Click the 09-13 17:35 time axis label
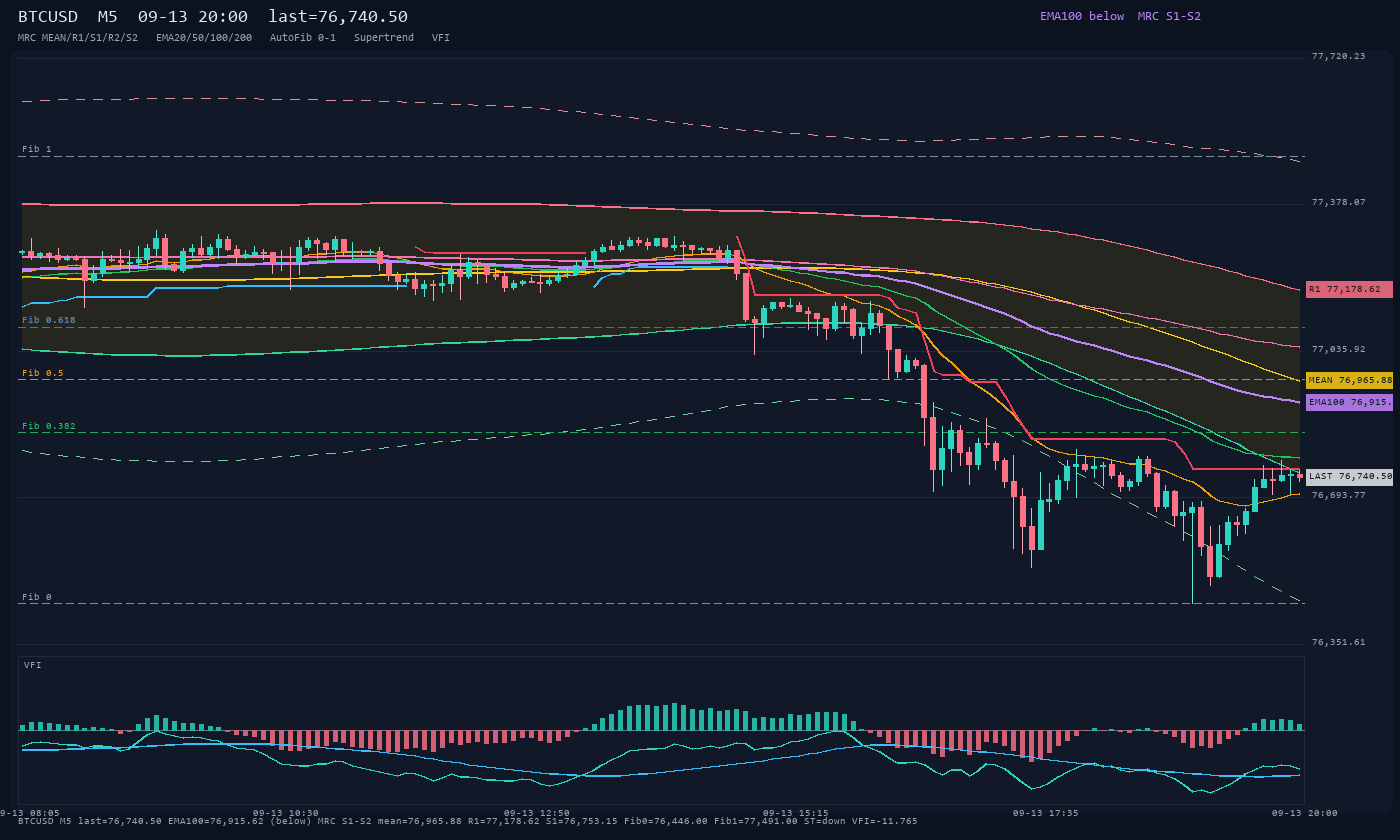1400x840 pixels. (1046, 813)
